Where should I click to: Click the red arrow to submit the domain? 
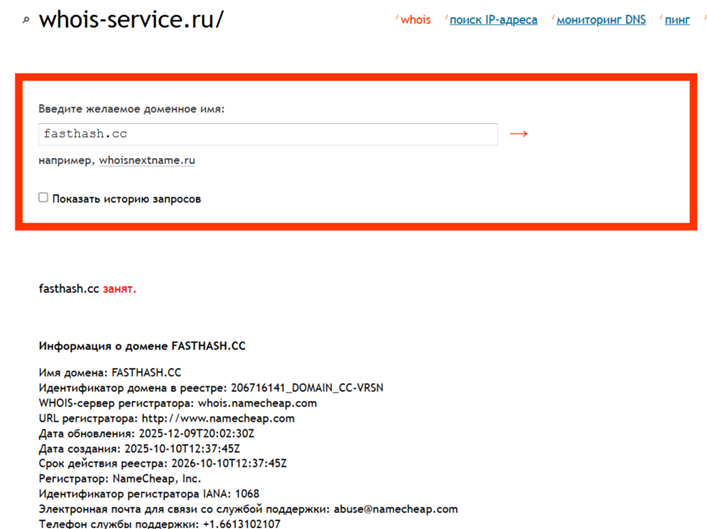point(518,133)
